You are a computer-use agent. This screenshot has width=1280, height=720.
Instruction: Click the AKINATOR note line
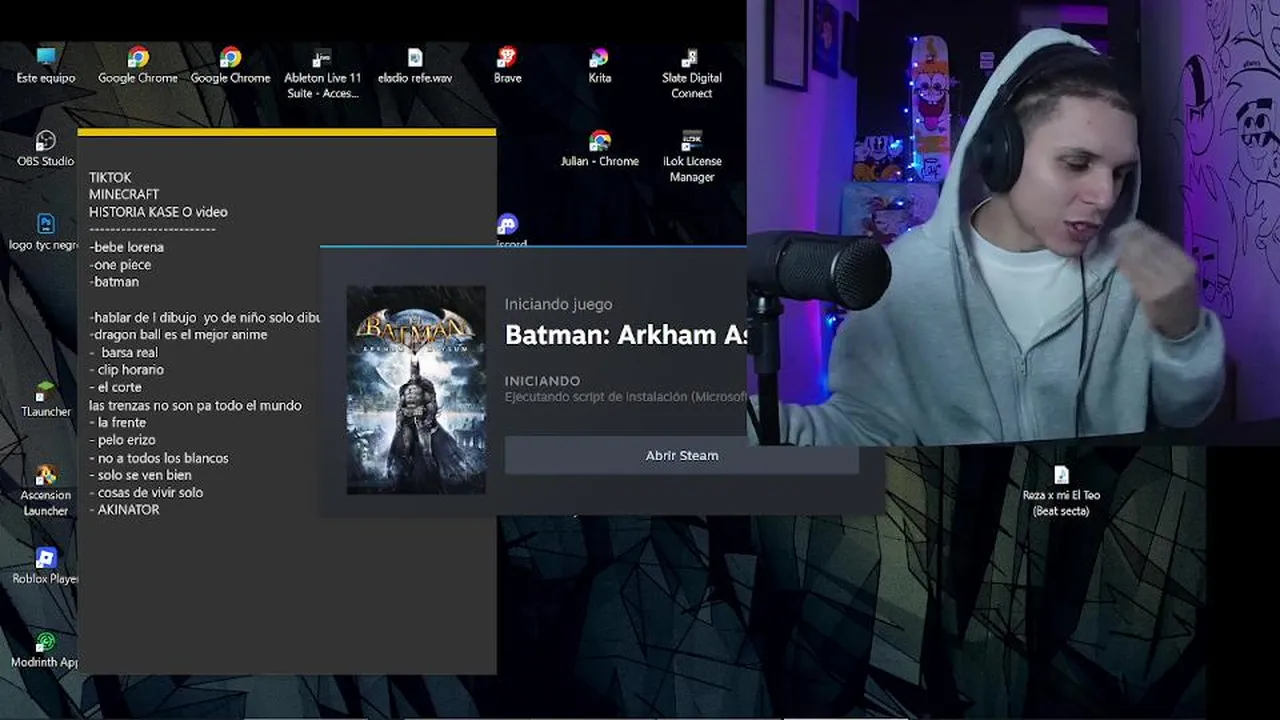125,510
